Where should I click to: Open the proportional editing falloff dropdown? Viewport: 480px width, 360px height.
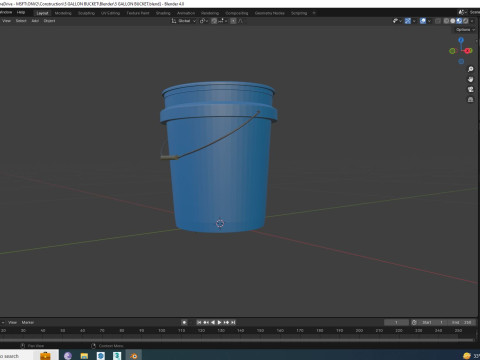241,21
